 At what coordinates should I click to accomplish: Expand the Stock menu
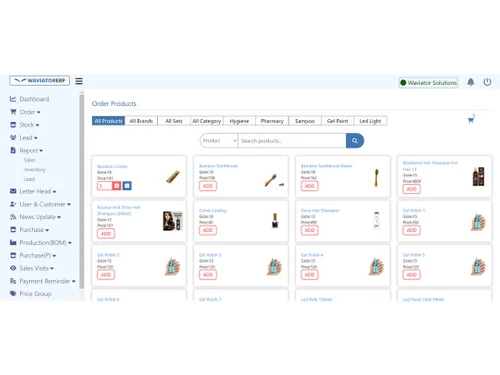pyautogui.click(x=29, y=125)
